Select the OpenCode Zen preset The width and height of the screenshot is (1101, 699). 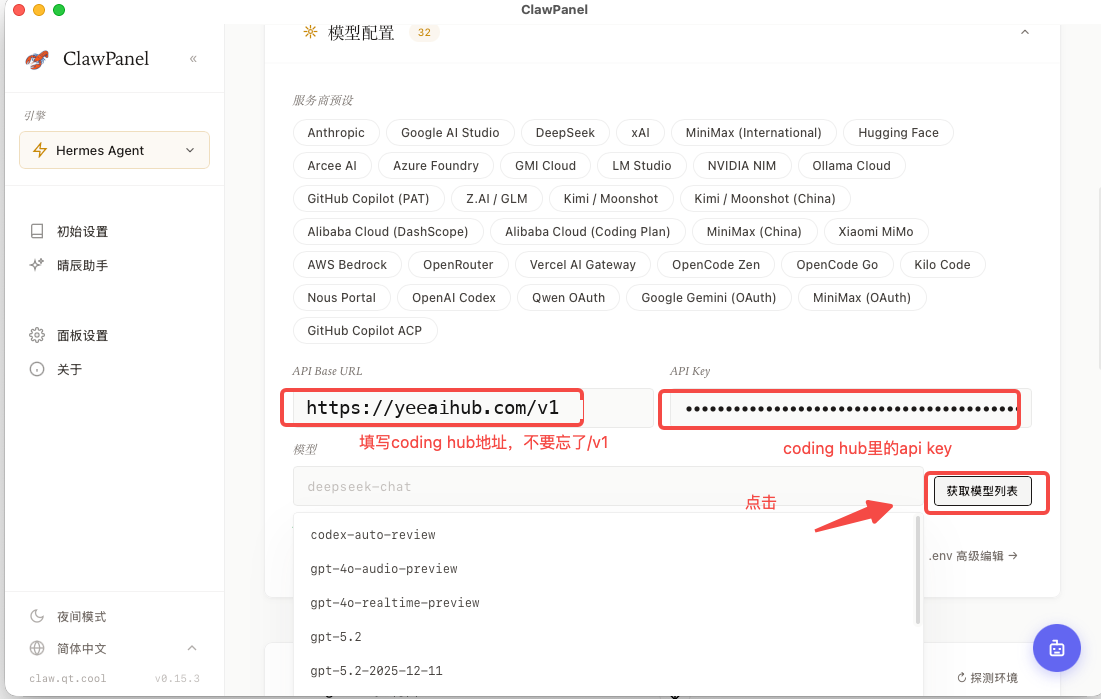[x=716, y=265]
